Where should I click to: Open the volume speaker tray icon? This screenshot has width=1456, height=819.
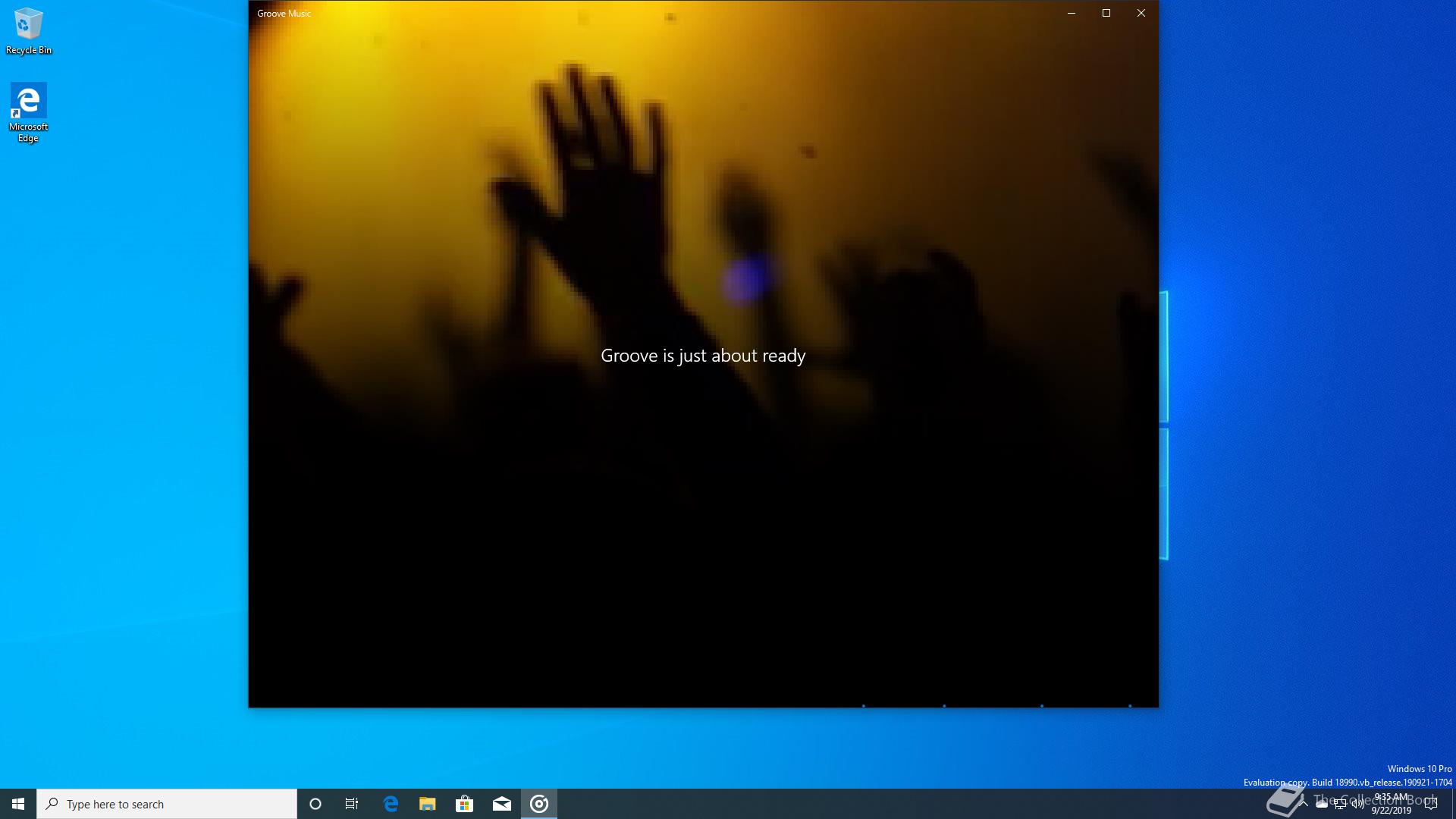[1358, 804]
